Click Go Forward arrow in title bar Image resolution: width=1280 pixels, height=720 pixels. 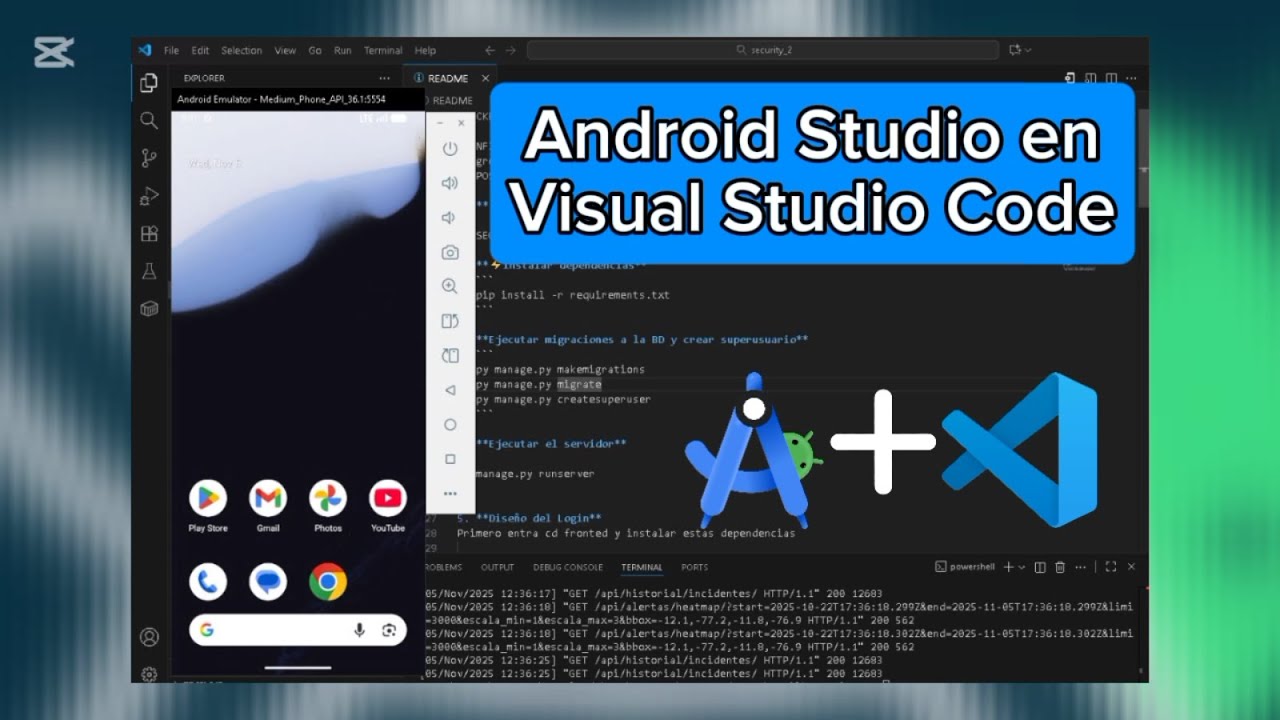tap(511, 50)
